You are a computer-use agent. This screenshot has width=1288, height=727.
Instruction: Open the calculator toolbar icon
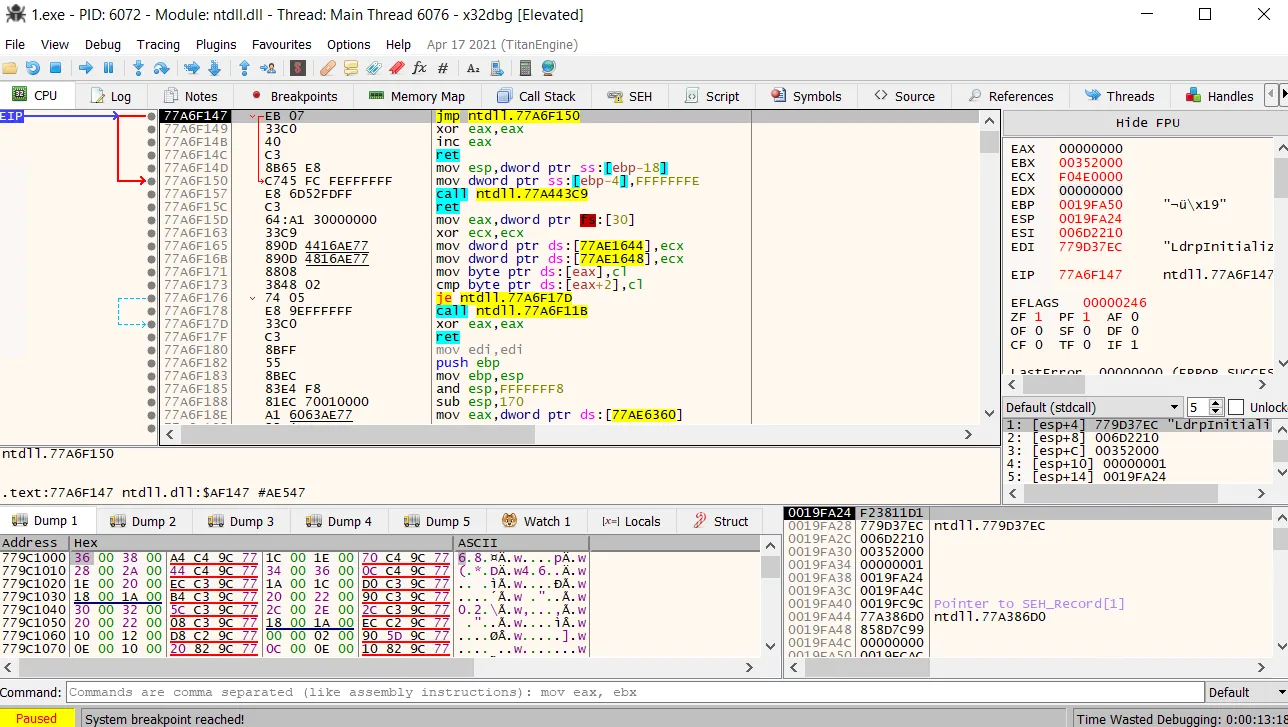pyautogui.click(x=525, y=68)
